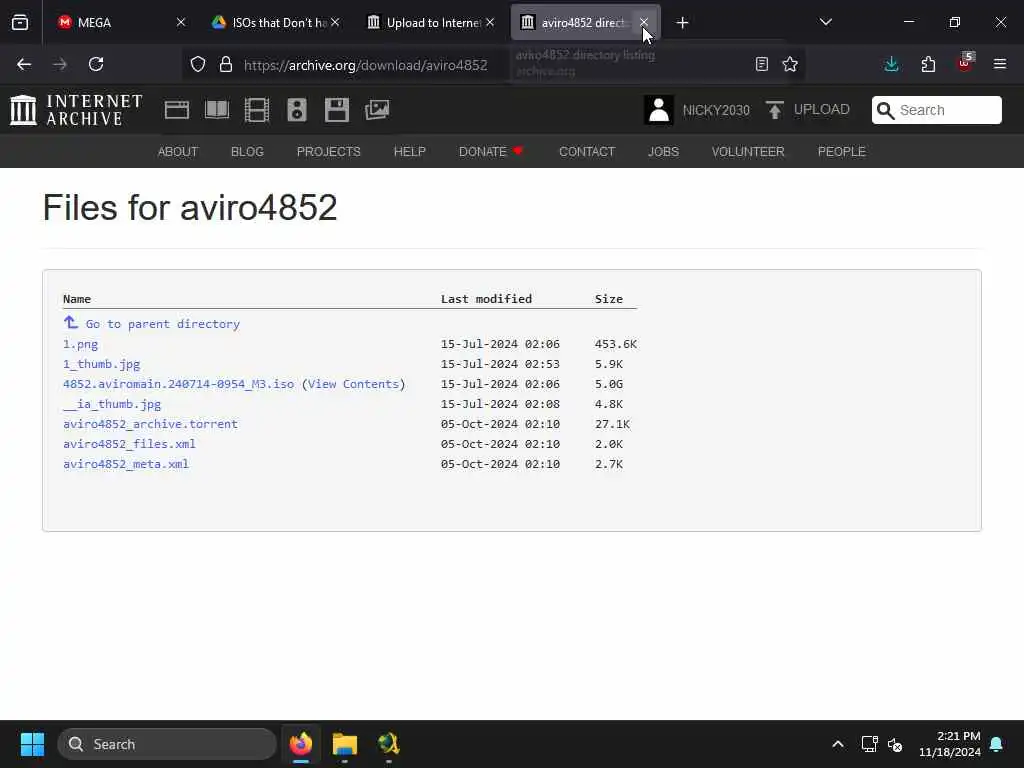Open the ABOUT menu item
Screen dimensions: 1024x768
[178, 152]
